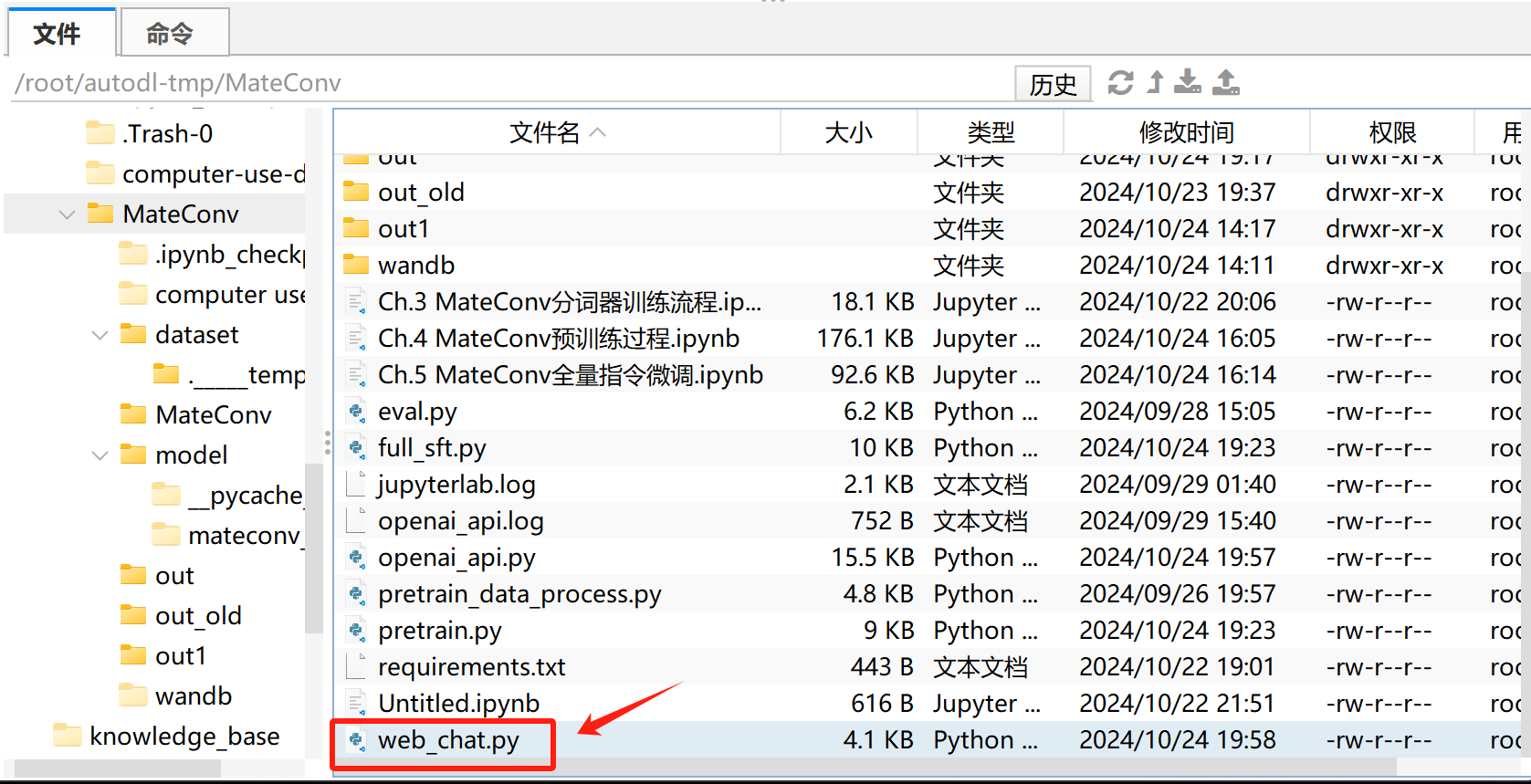1531x784 pixels.
Task: Click the download file icon
Action: coord(1188,83)
